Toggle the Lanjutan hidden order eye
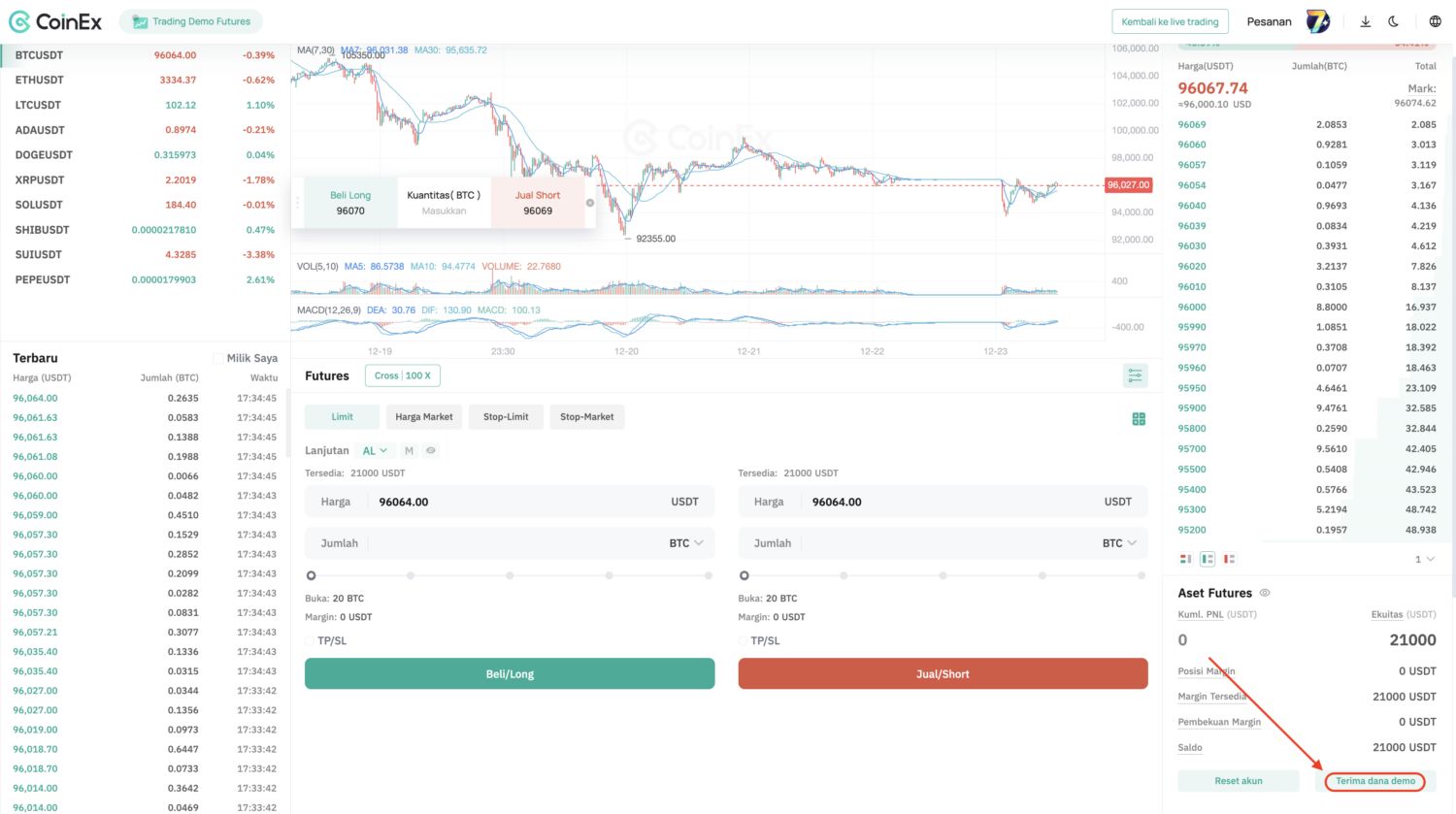The height and width of the screenshot is (814, 1456). tap(431, 450)
